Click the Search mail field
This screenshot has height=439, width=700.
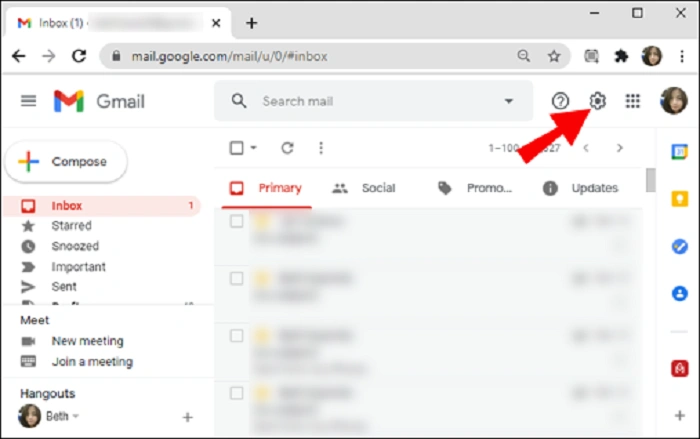(373, 101)
